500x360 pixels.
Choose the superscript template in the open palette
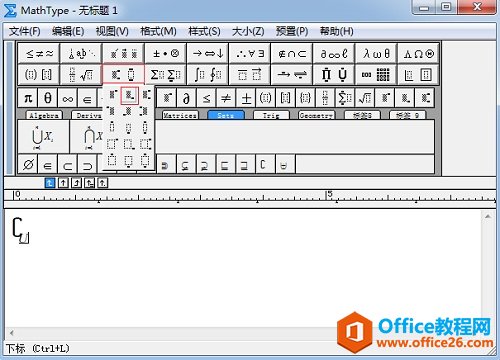click(x=113, y=95)
